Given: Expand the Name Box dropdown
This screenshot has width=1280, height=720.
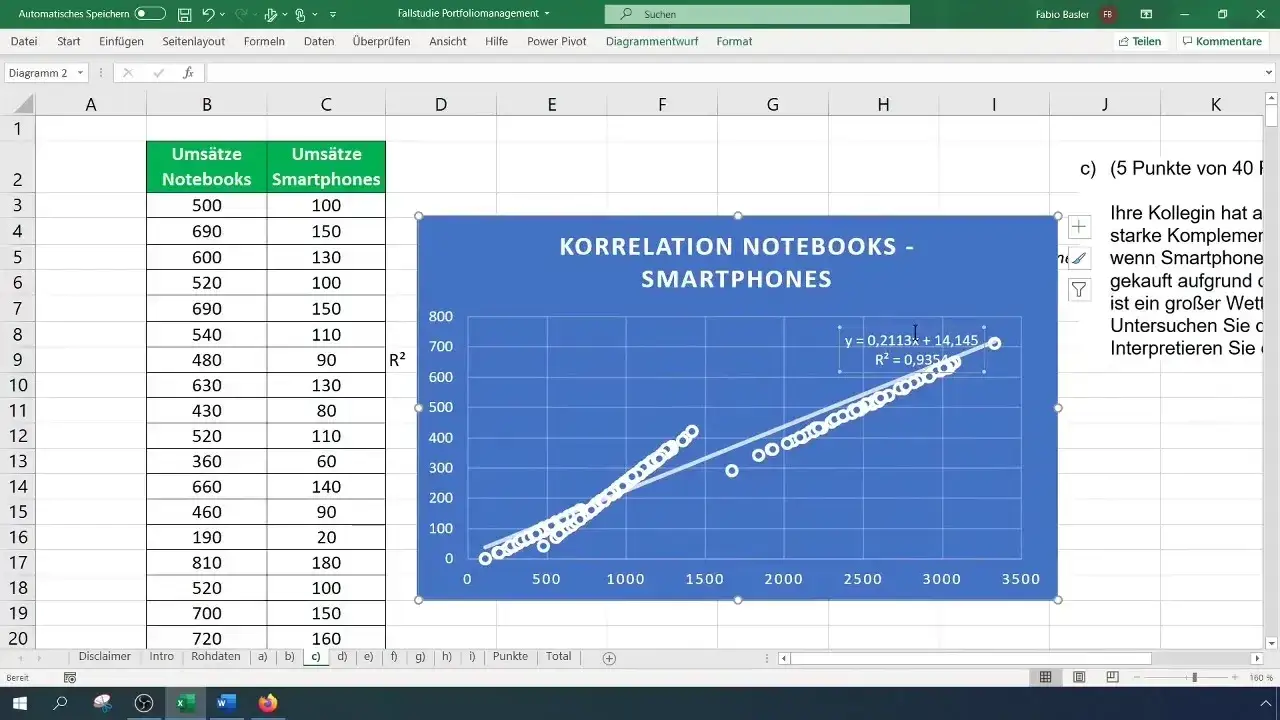Looking at the screenshot, I should [80, 73].
